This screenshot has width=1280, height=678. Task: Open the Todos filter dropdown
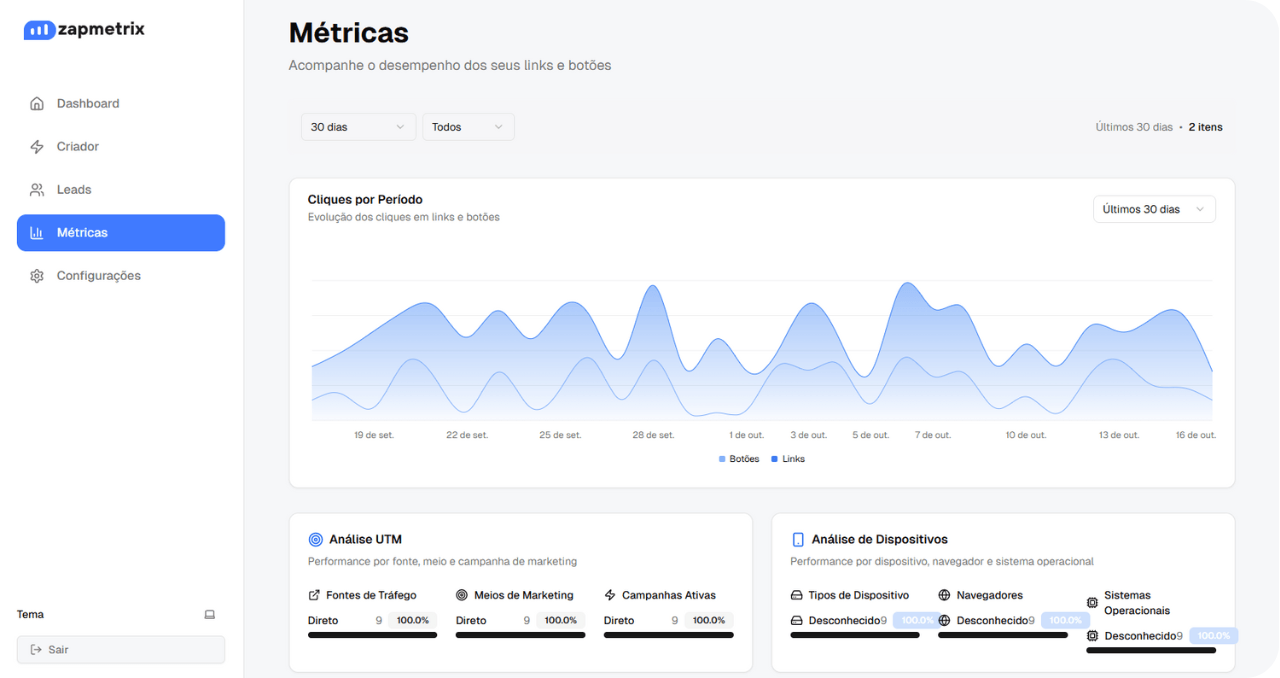click(x=468, y=127)
